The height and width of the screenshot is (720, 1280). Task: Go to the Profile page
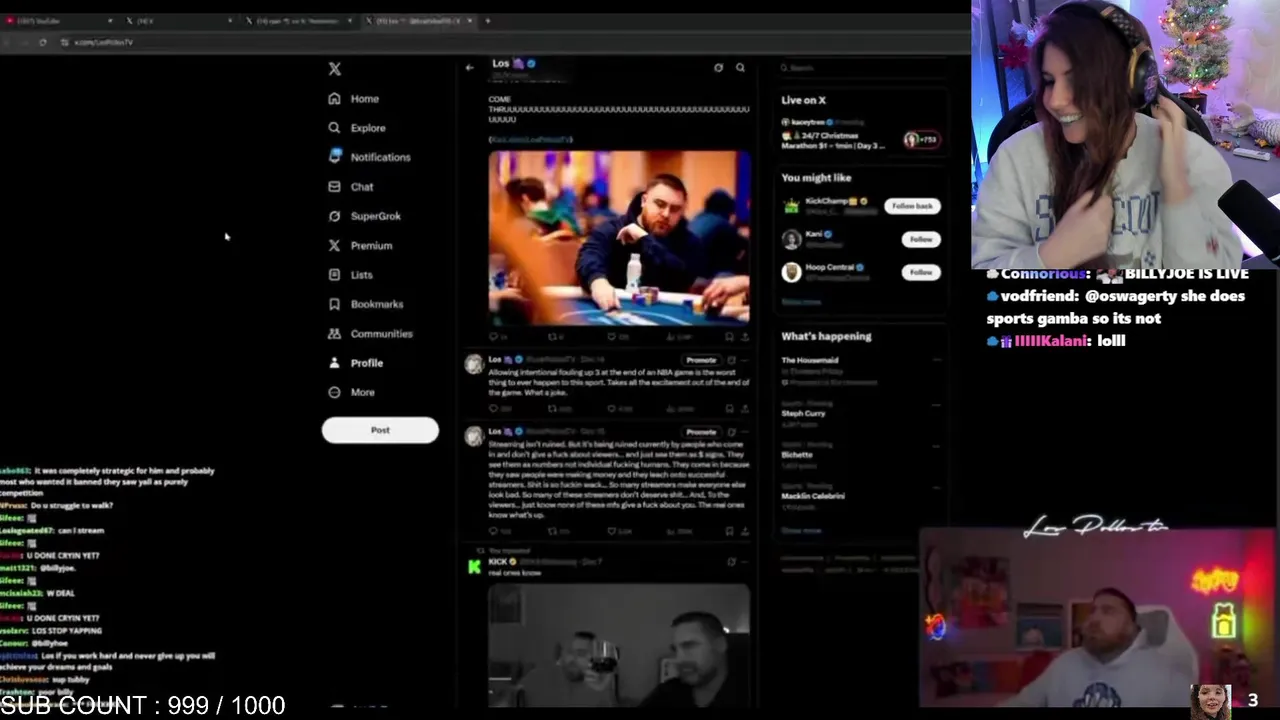coord(356,363)
